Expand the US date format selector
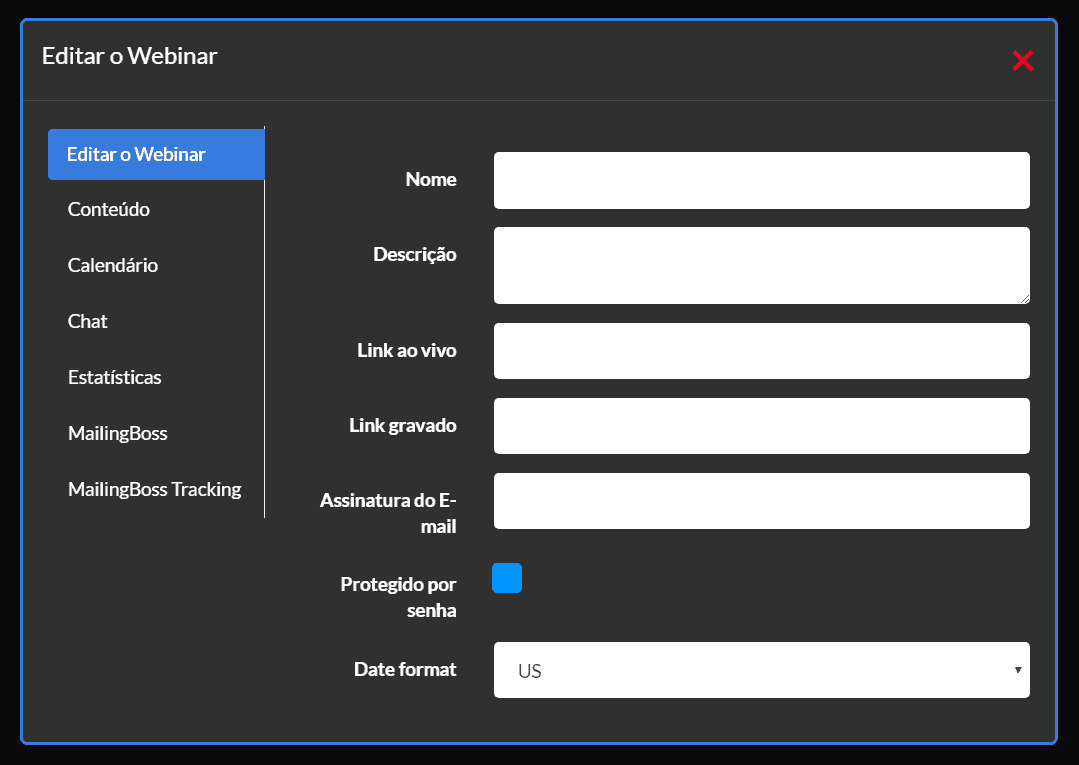 pos(761,669)
